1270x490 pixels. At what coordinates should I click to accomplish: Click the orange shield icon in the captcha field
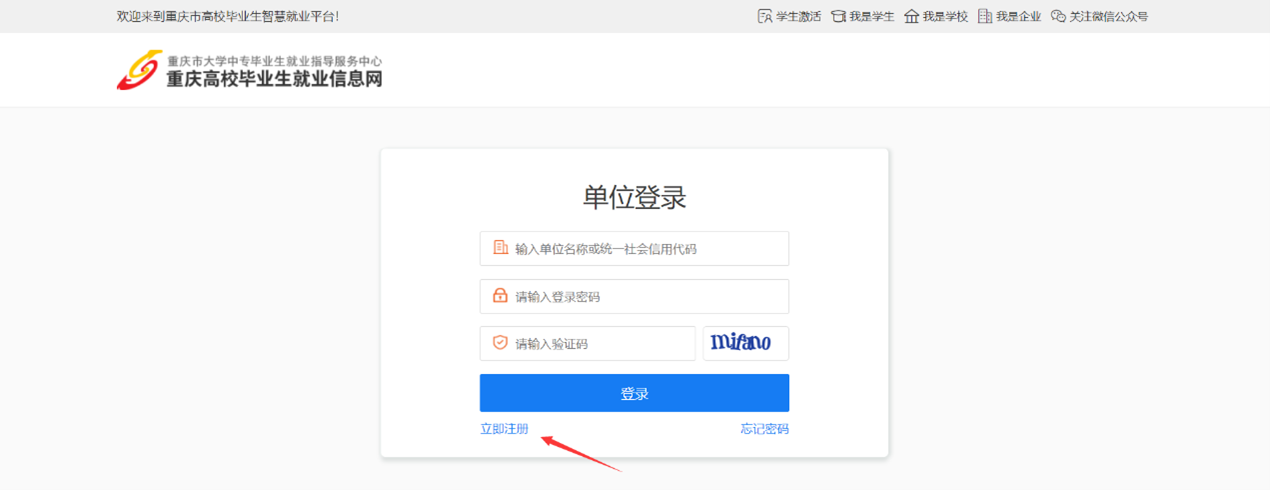click(500, 343)
